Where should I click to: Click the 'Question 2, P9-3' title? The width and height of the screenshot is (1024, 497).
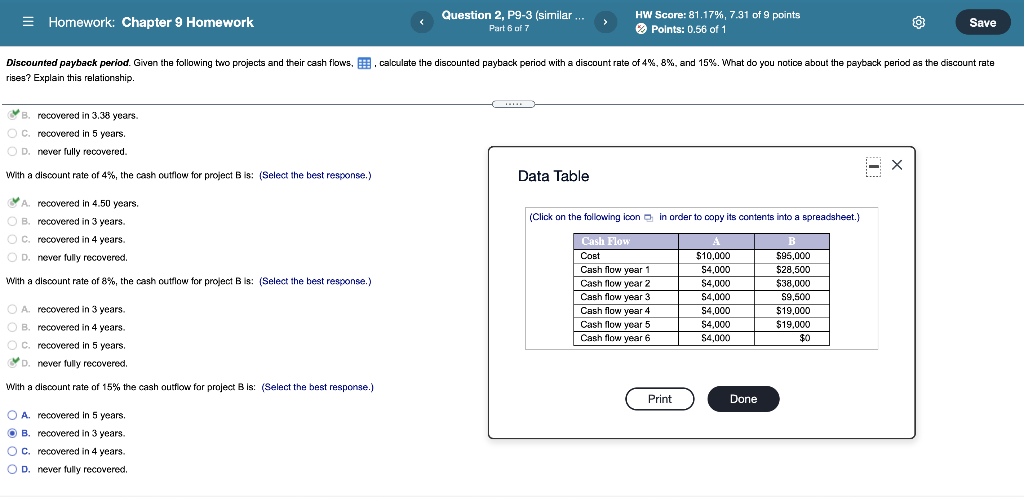513,15
